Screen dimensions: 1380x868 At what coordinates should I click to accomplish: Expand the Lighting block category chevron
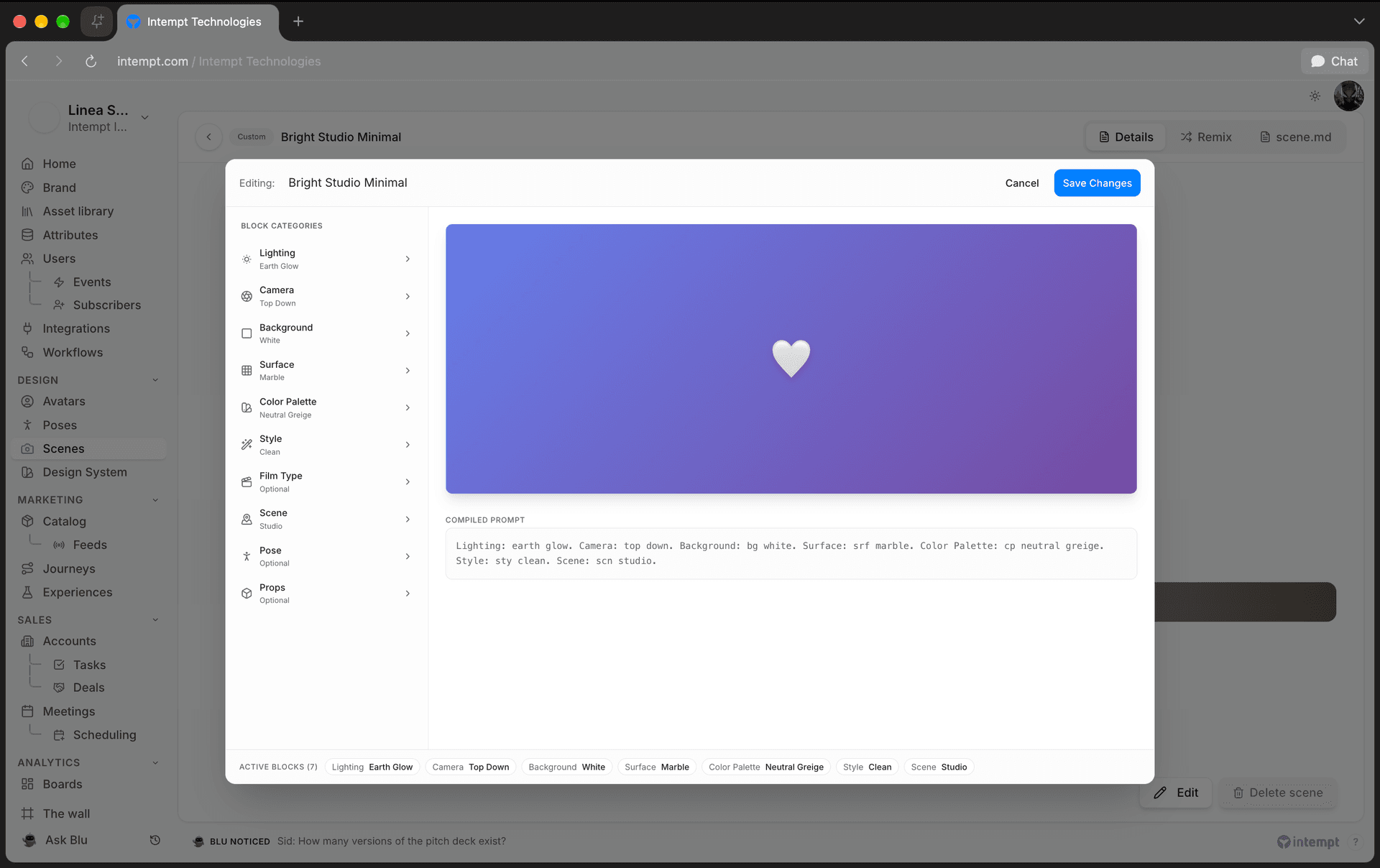(x=408, y=259)
